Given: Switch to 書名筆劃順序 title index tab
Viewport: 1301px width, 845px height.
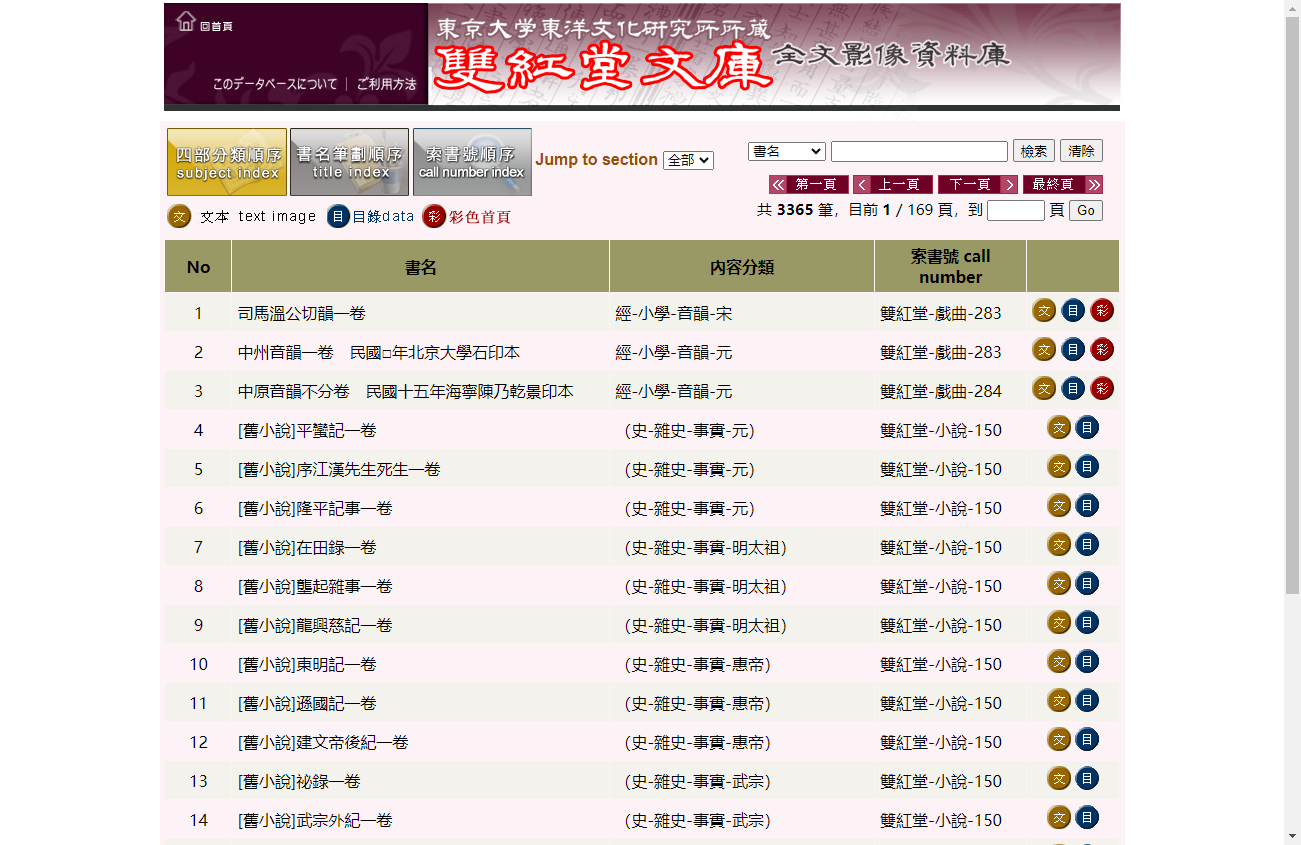Looking at the screenshot, I should pyautogui.click(x=349, y=162).
